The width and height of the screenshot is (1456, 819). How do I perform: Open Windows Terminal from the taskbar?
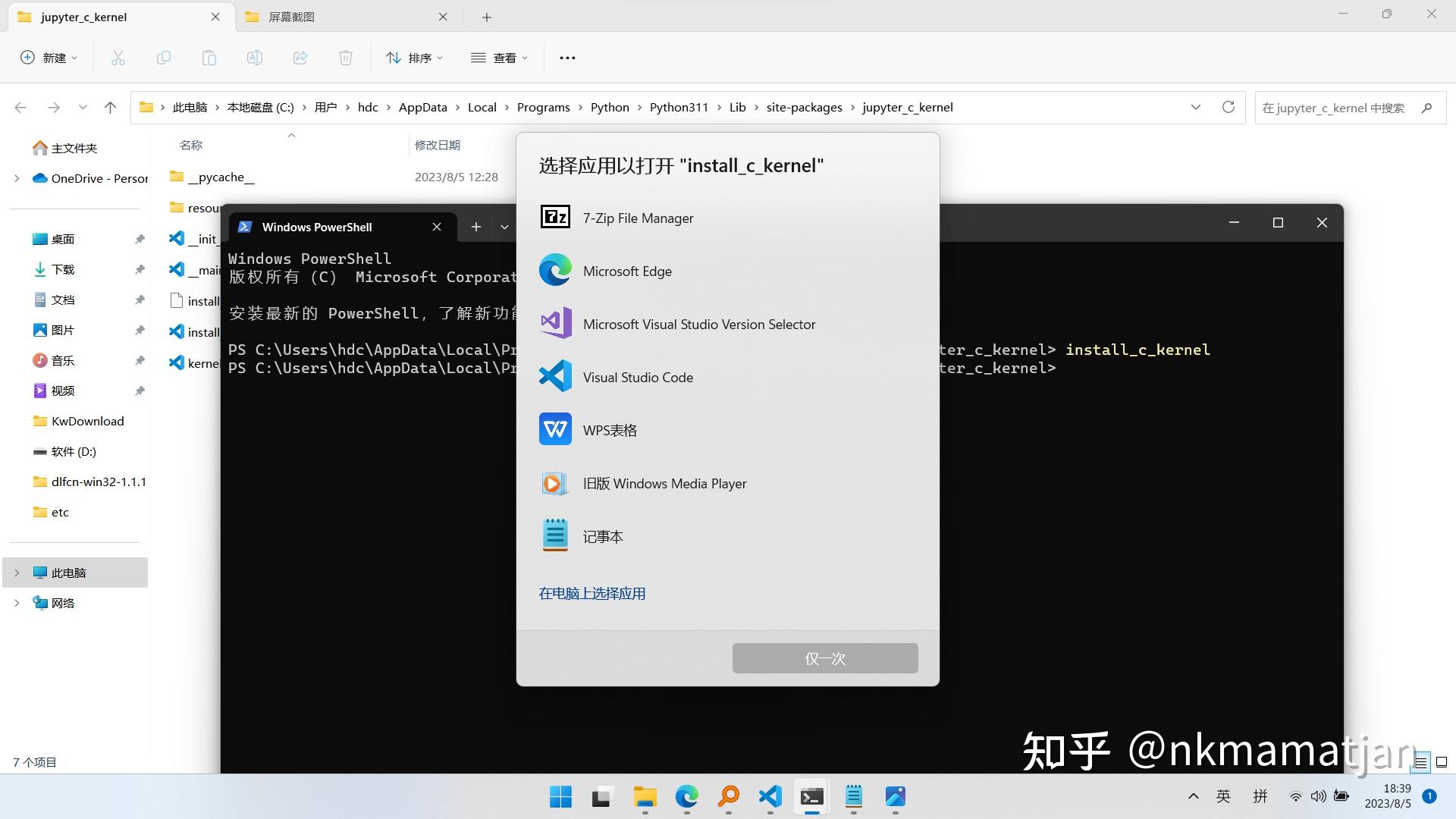pyautogui.click(x=811, y=797)
